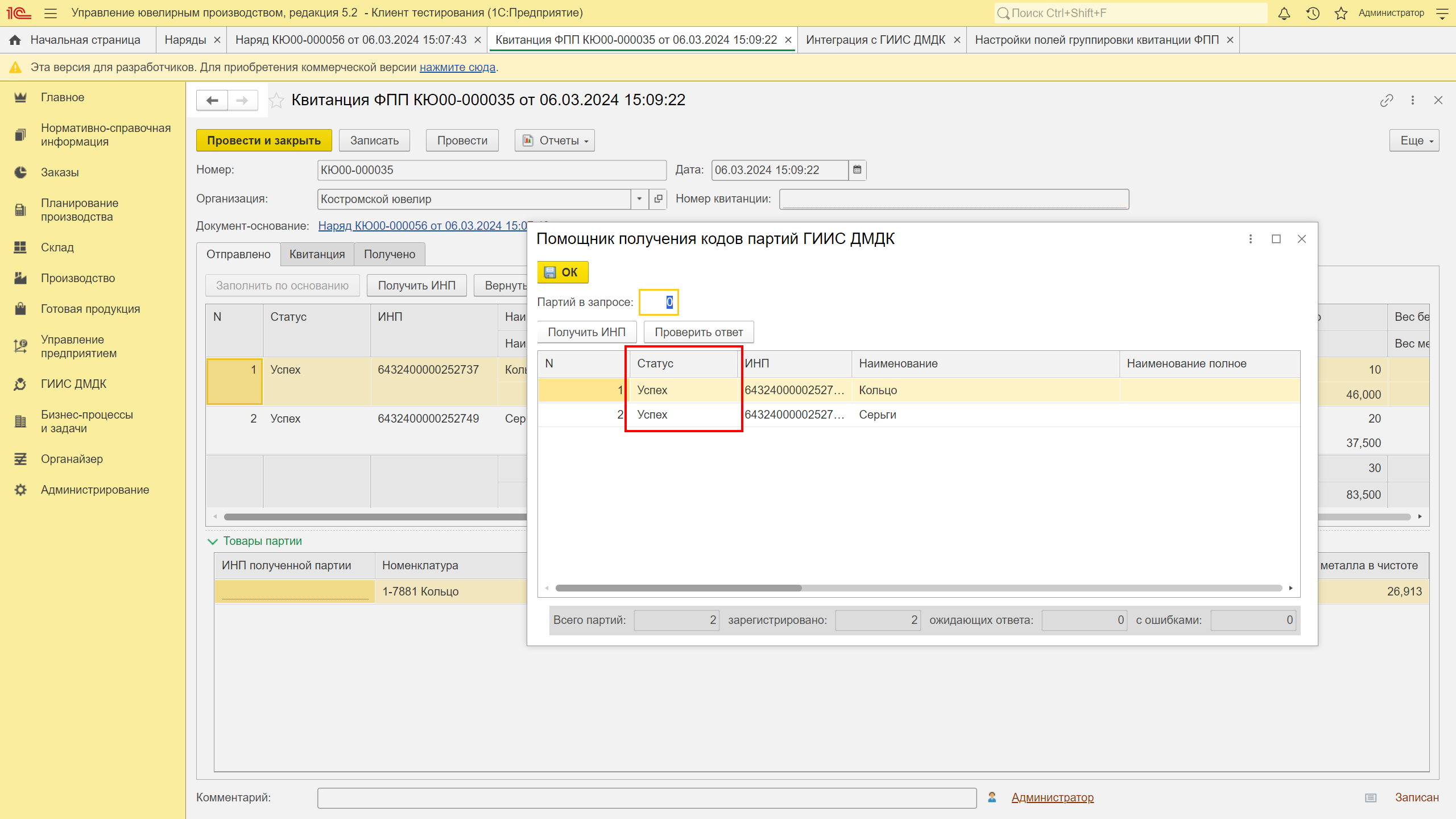Screen dimensions: 1456x819
Task: Expand Организация dropdown list
Action: tap(640, 199)
